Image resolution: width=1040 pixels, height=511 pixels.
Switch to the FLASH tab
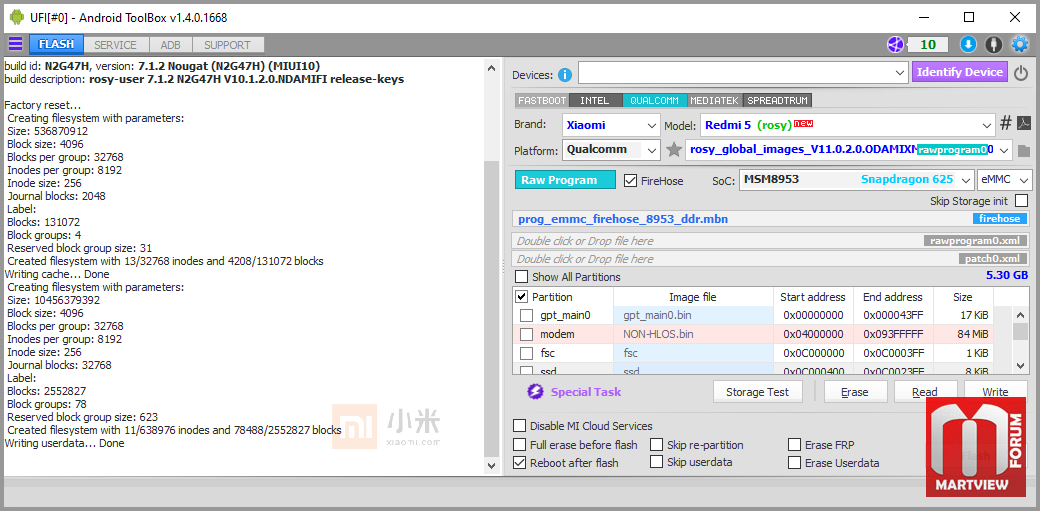tap(56, 44)
